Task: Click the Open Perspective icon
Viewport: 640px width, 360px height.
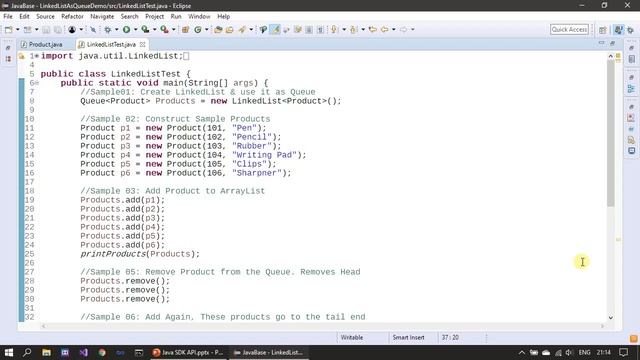Action: pos(603,30)
